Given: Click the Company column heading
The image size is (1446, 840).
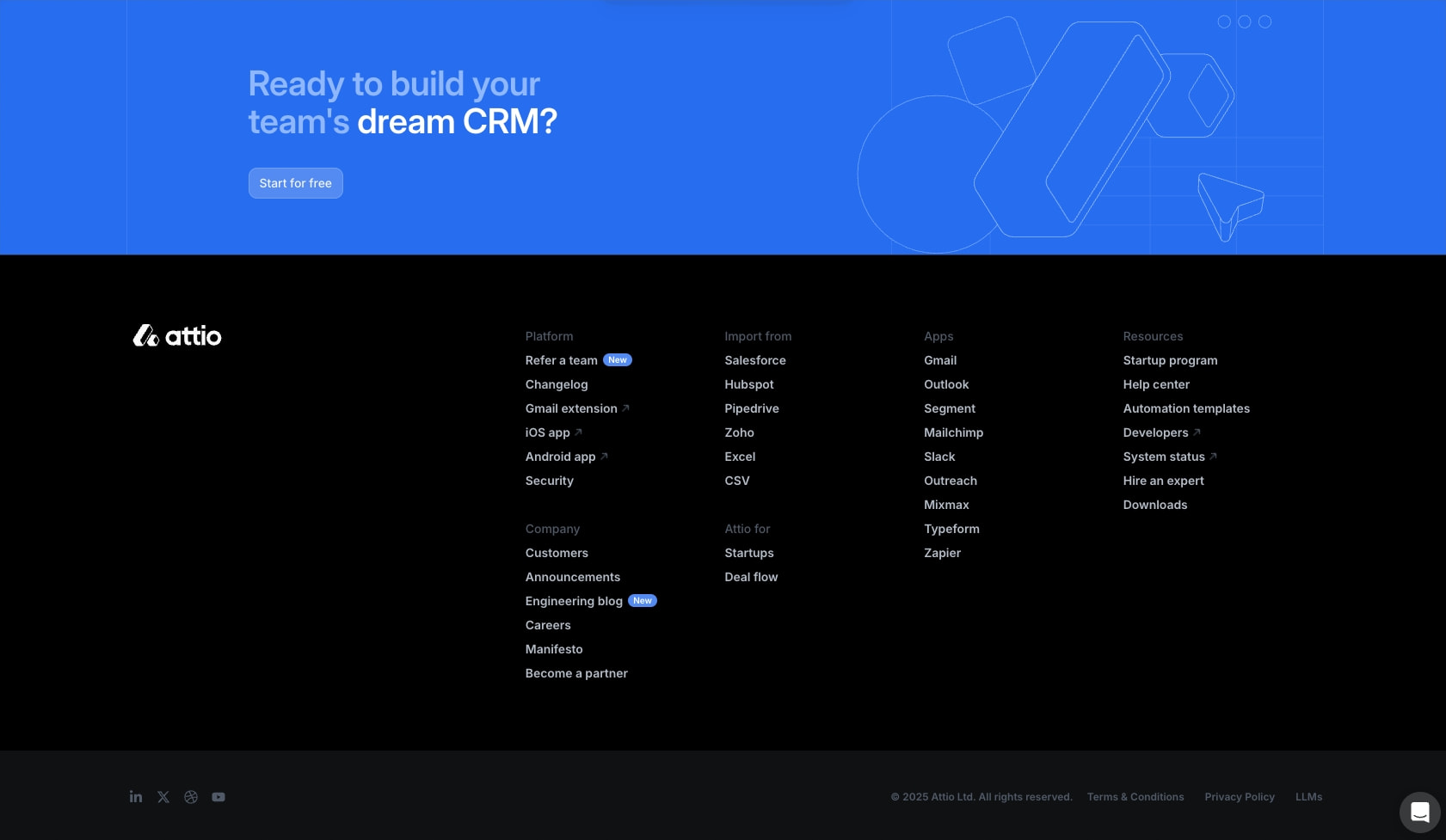Looking at the screenshot, I should click(x=552, y=529).
